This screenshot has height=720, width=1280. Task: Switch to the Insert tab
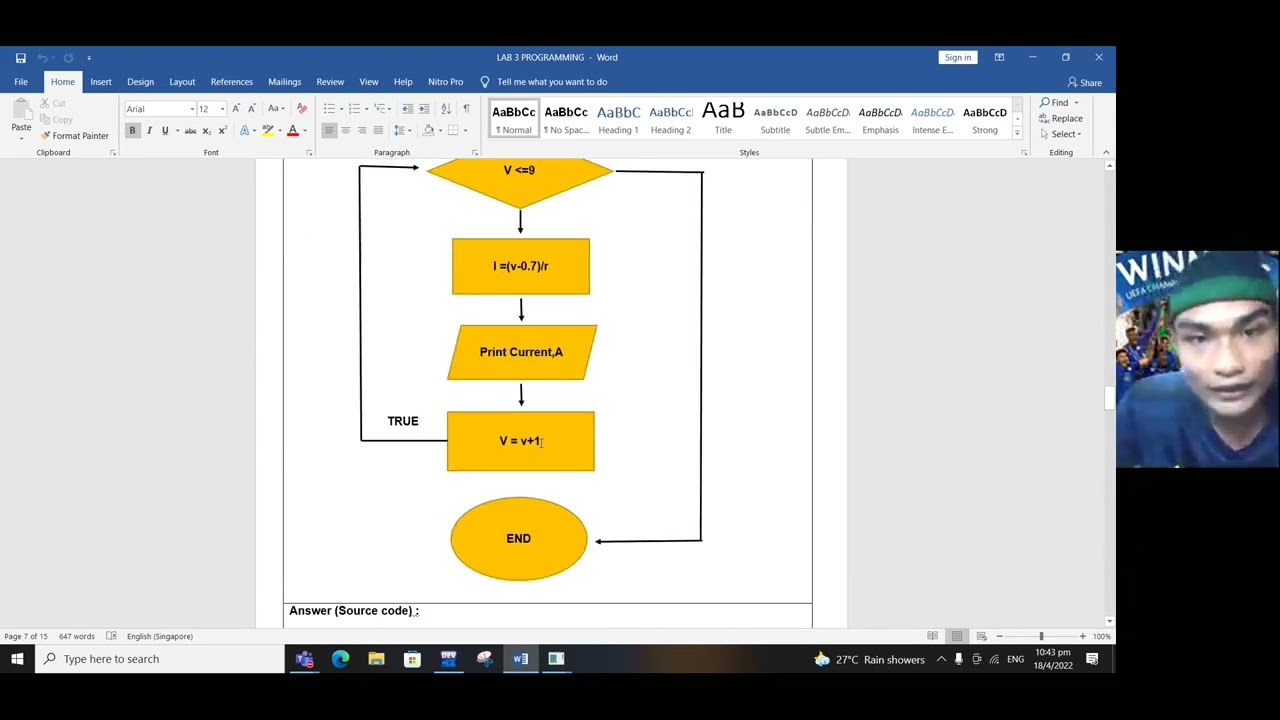pos(101,82)
